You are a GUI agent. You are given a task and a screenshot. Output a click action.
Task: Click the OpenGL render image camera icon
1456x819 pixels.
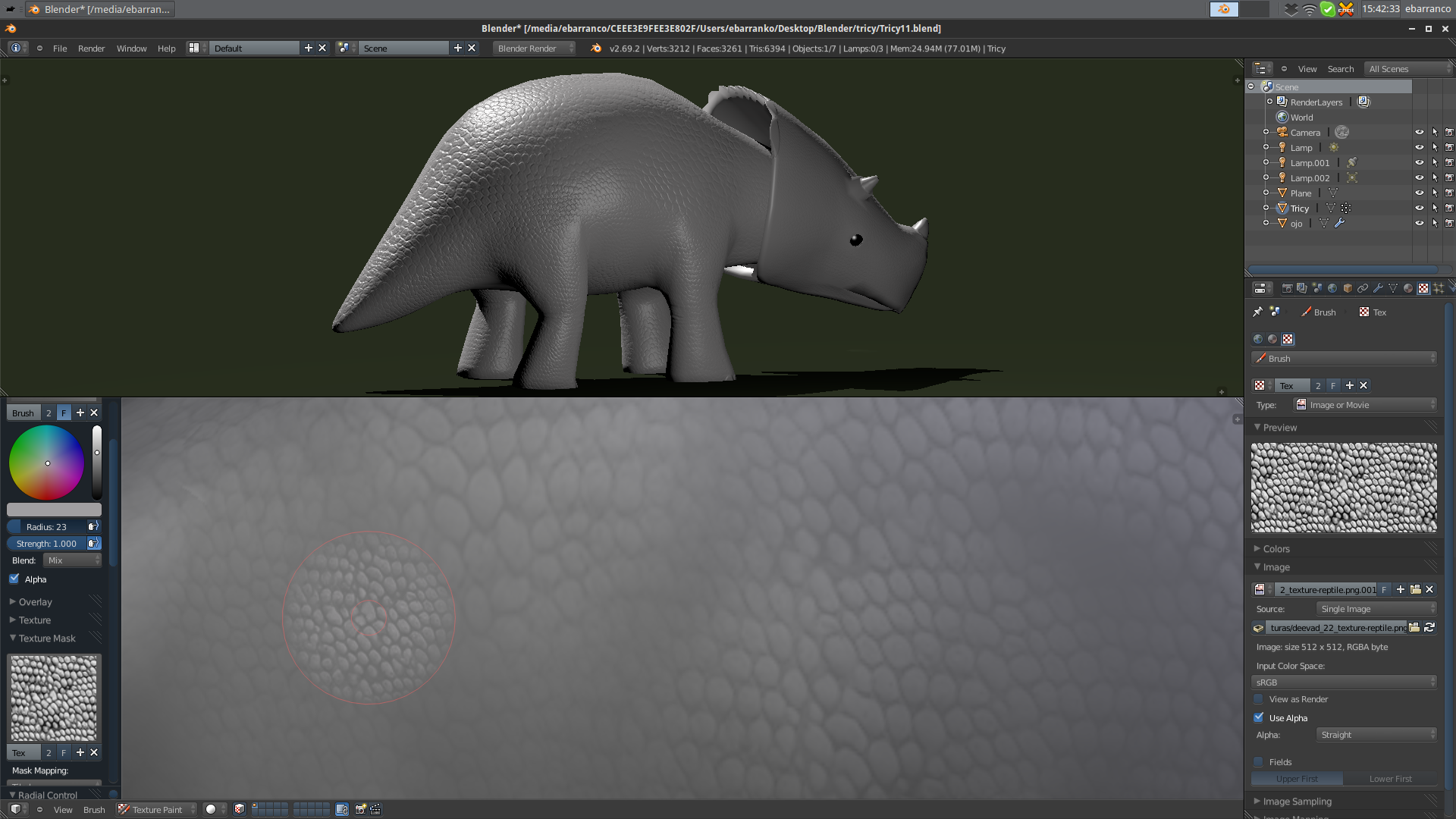pyautogui.click(x=361, y=809)
